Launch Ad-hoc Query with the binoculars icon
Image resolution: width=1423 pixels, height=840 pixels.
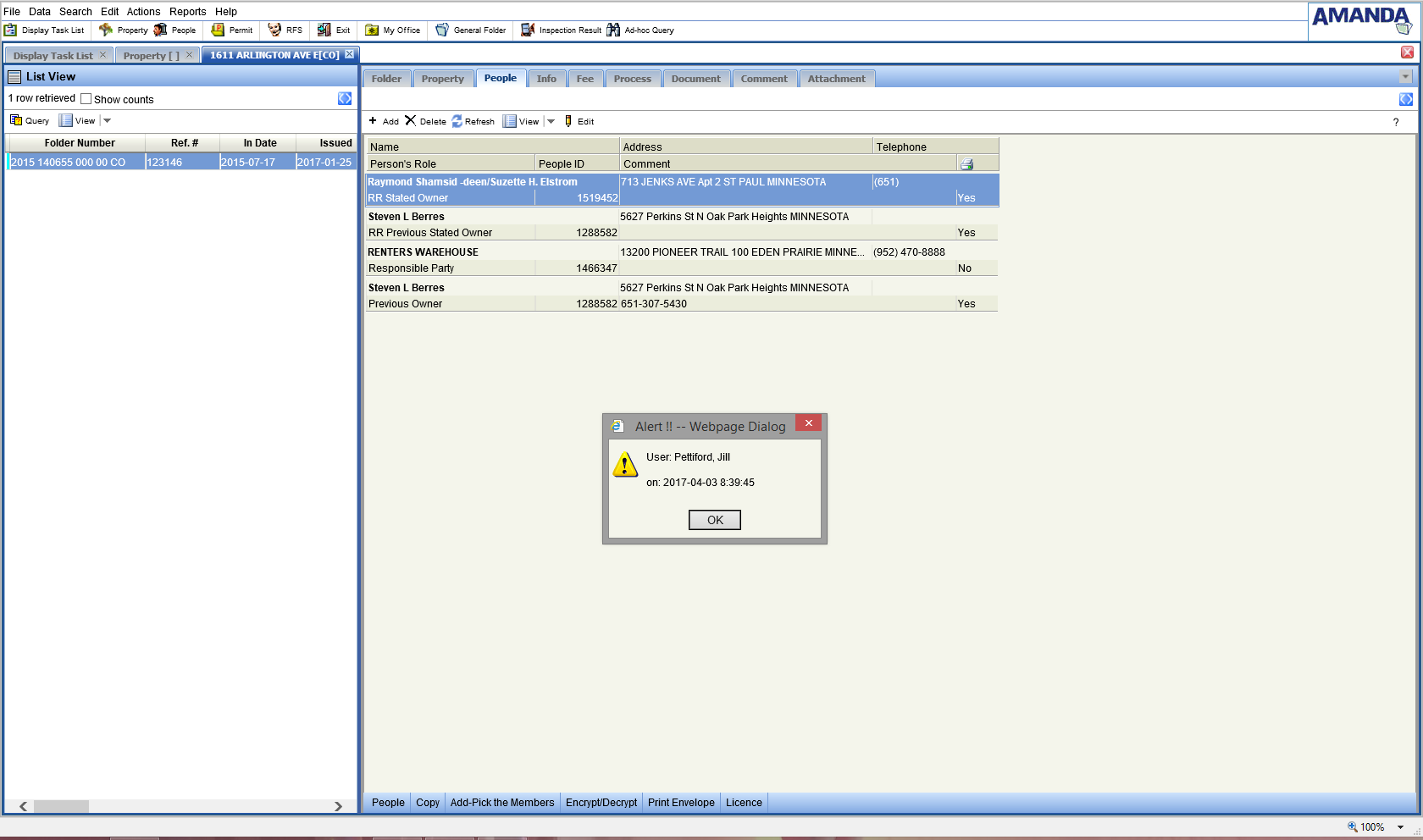[613, 30]
